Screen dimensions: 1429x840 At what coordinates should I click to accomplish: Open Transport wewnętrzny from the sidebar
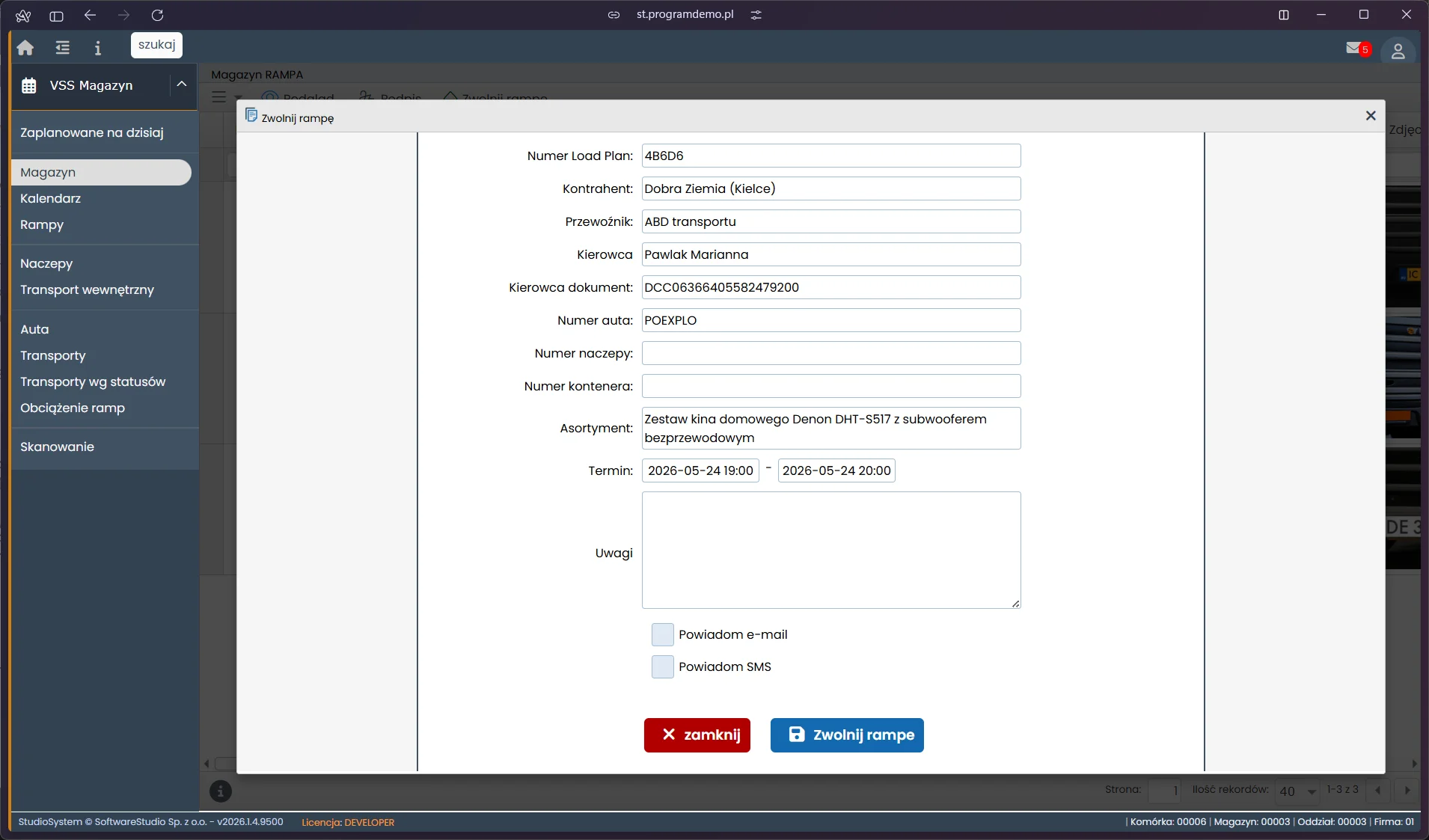click(x=87, y=289)
